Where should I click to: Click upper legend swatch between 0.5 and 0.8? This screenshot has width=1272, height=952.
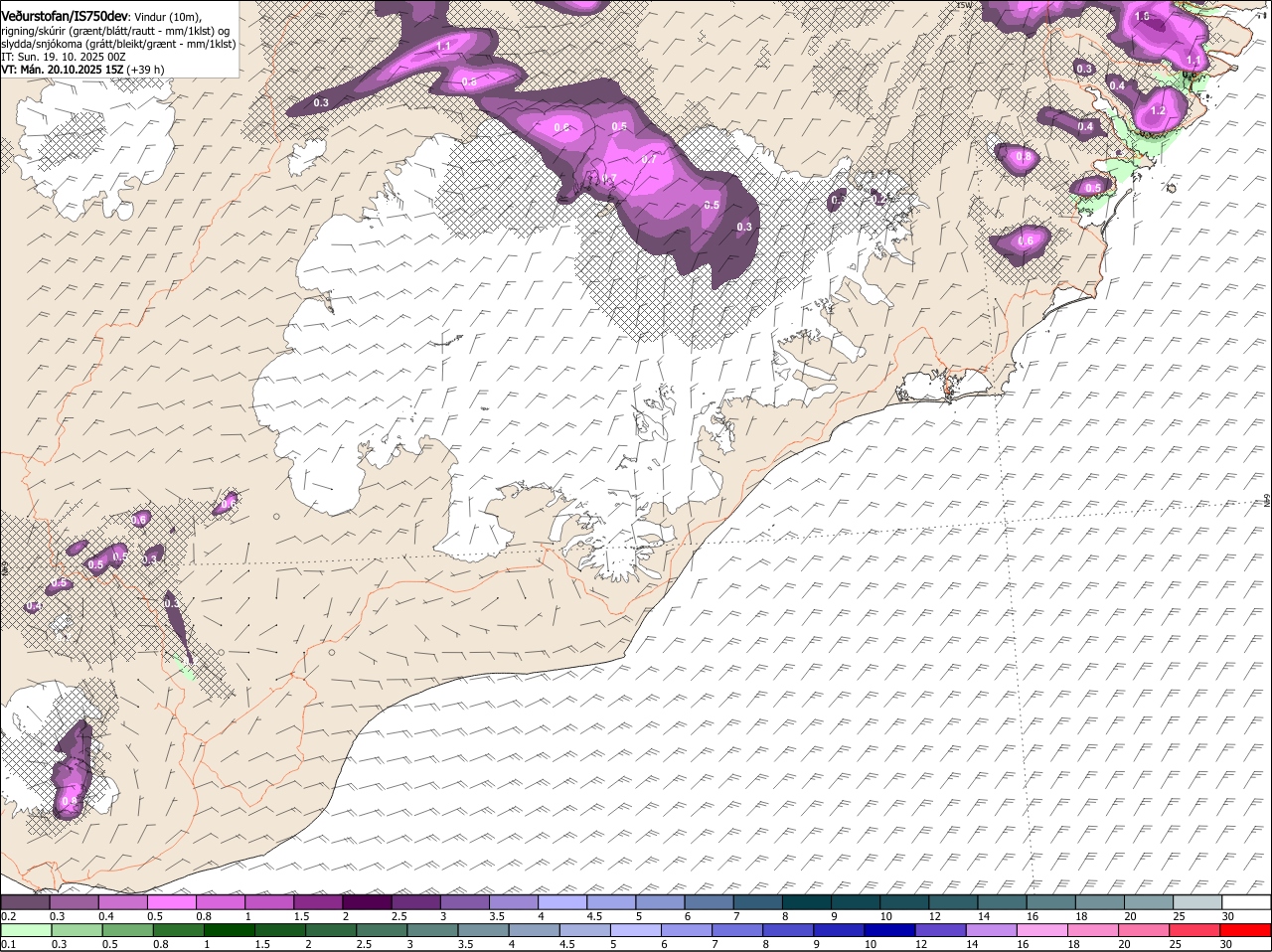(172, 902)
